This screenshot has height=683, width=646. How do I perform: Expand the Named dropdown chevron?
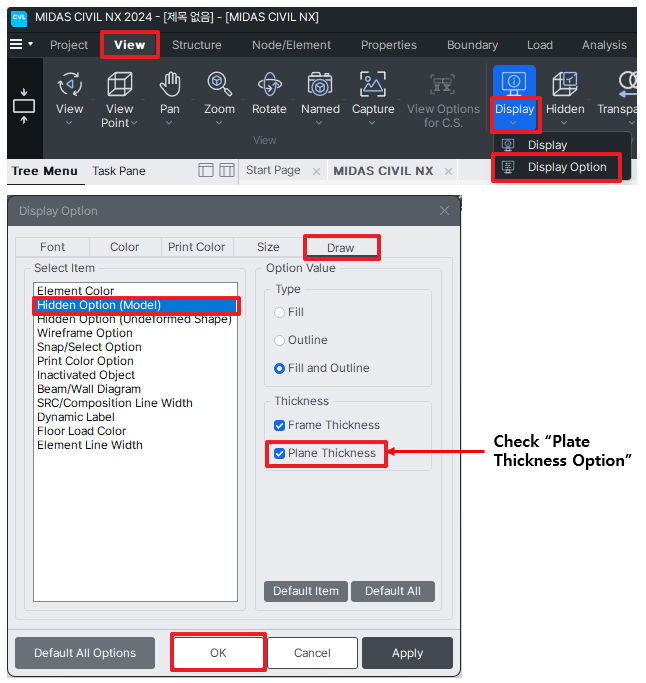(x=319, y=123)
